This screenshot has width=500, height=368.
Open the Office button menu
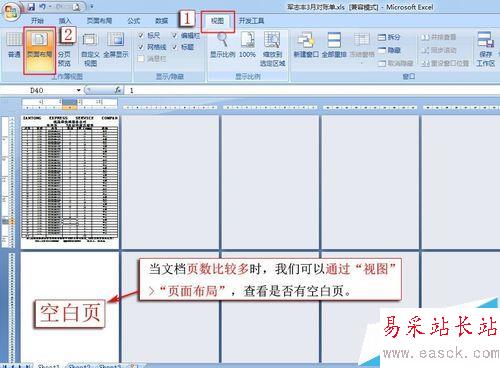(x=11, y=12)
